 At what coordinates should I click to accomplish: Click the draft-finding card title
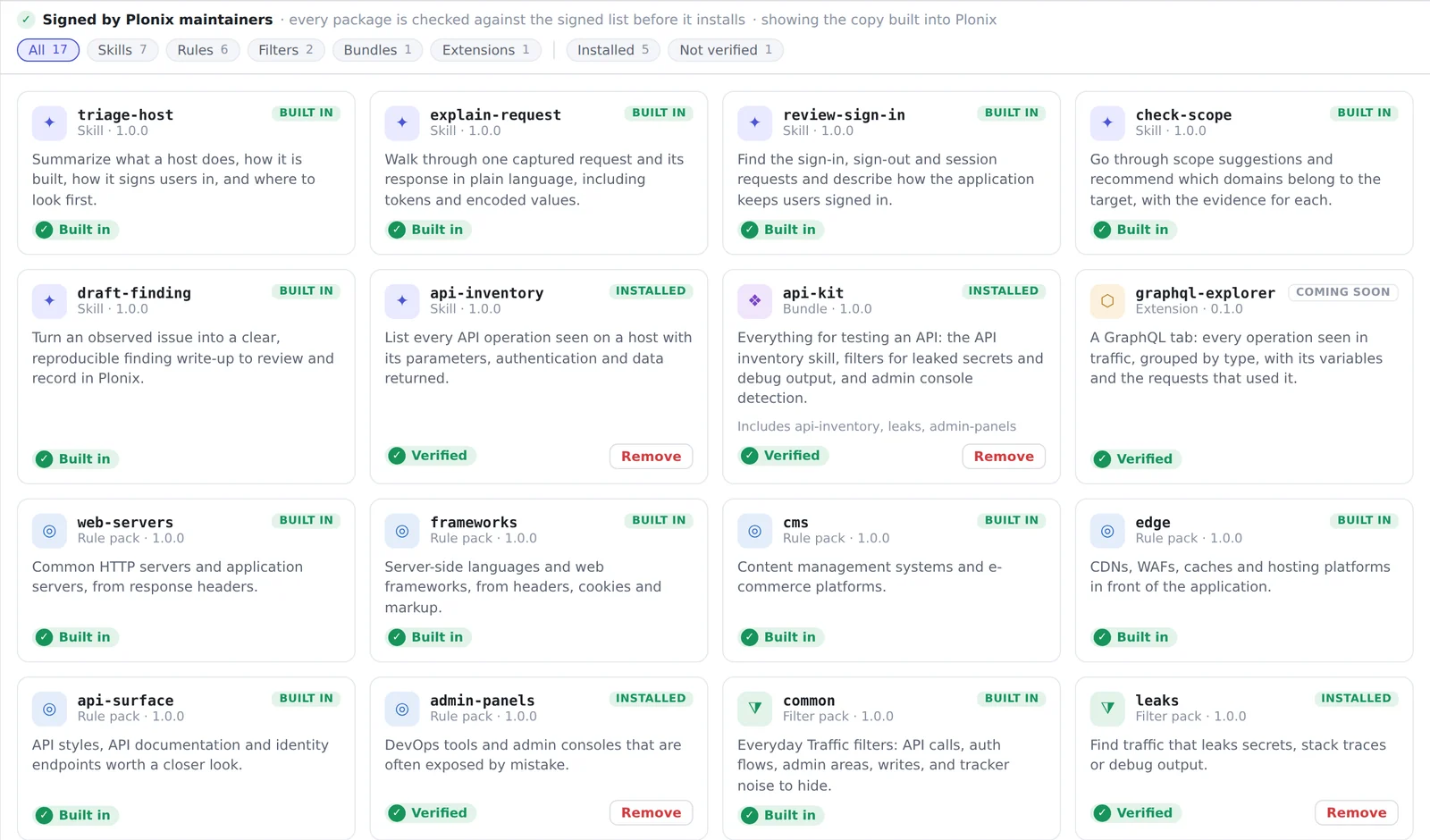click(x=134, y=293)
